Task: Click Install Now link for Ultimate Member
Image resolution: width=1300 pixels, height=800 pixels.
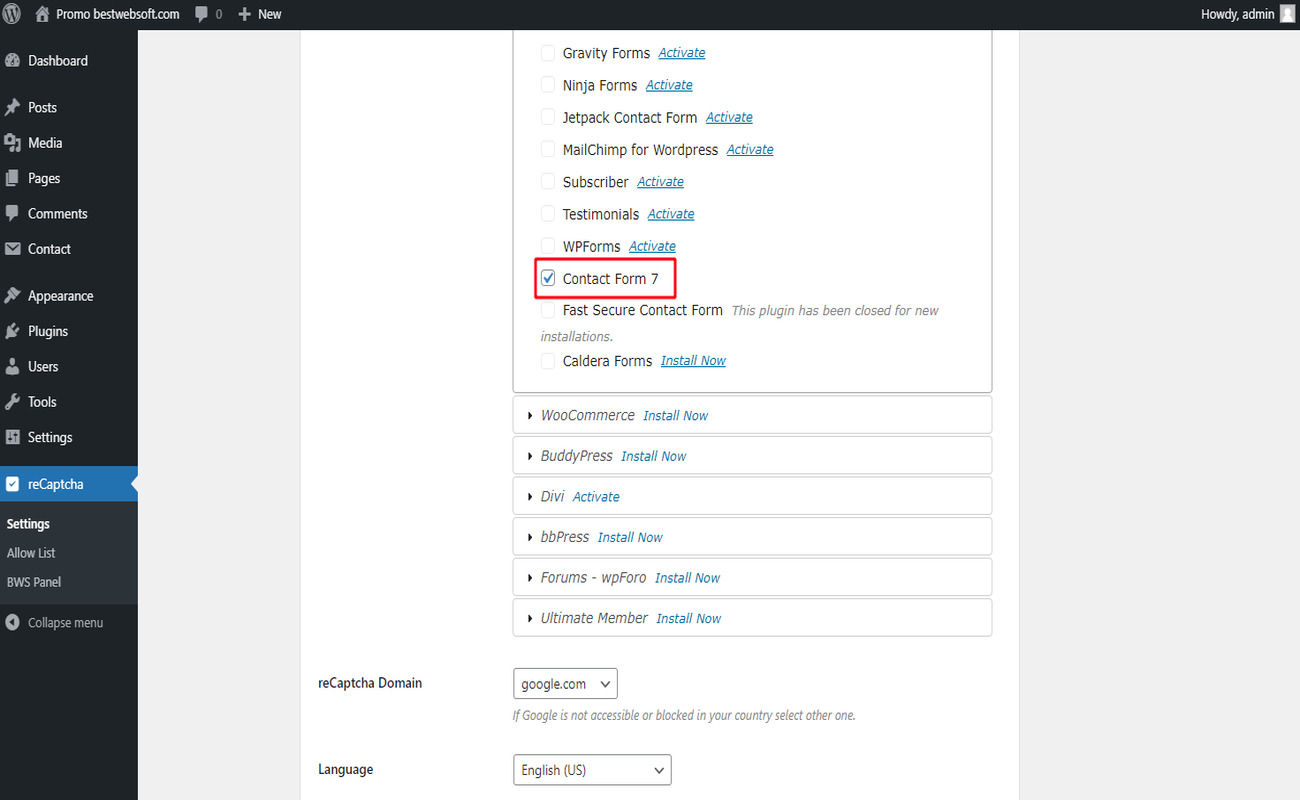Action: click(689, 619)
